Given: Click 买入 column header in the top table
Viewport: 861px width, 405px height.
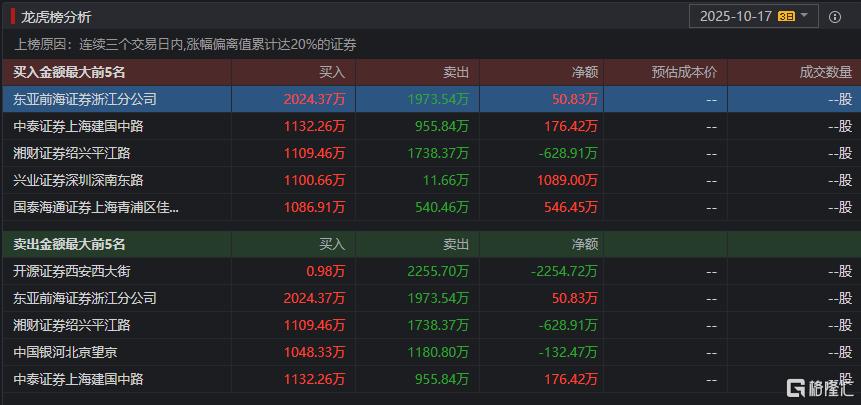Looking at the screenshot, I should 331,72.
